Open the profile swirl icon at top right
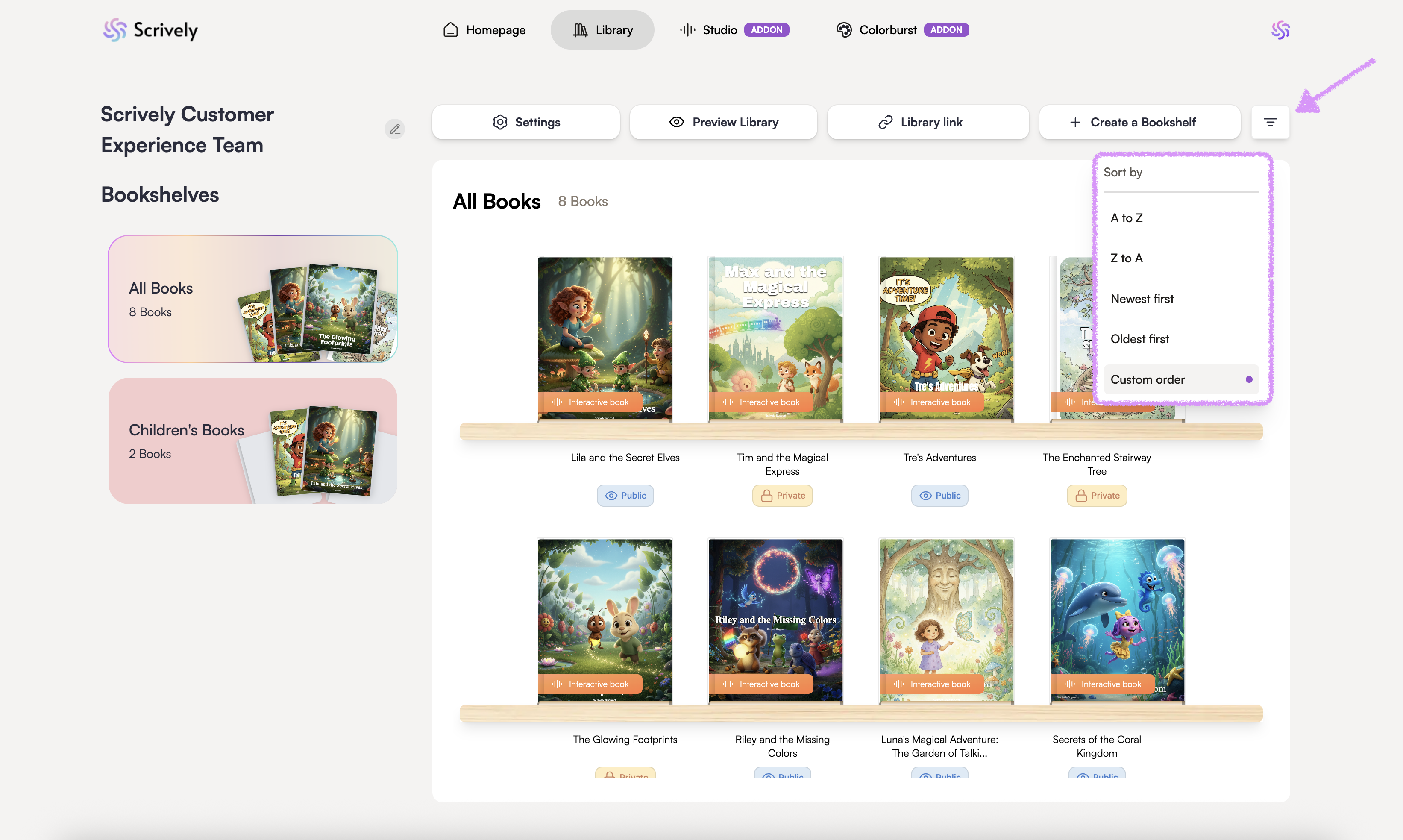1403x840 pixels. pos(1280,30)
